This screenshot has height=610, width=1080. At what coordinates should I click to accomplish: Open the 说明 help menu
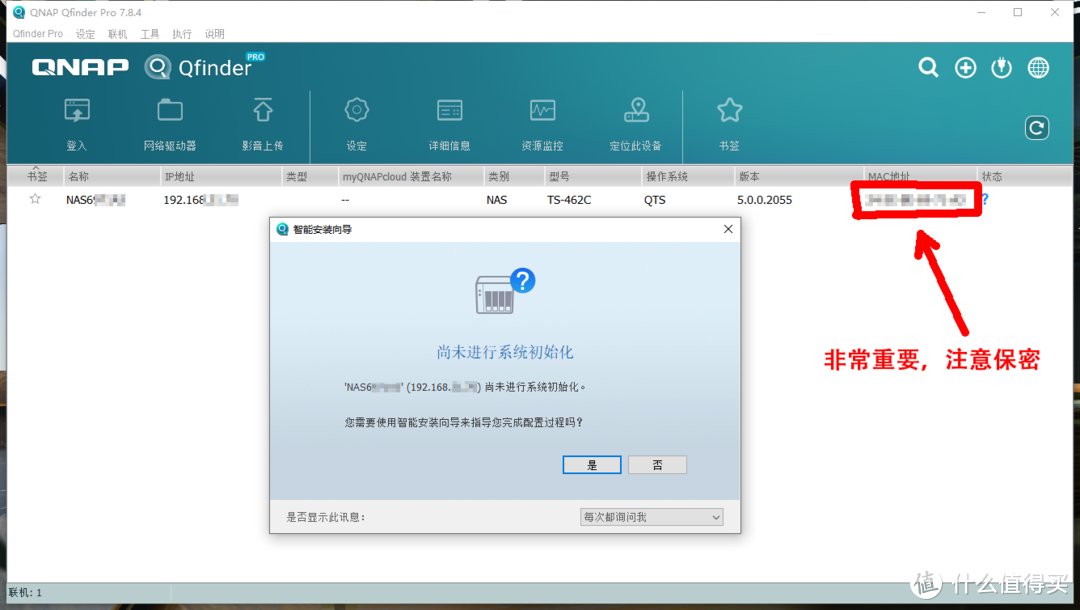tap(214, 34)
